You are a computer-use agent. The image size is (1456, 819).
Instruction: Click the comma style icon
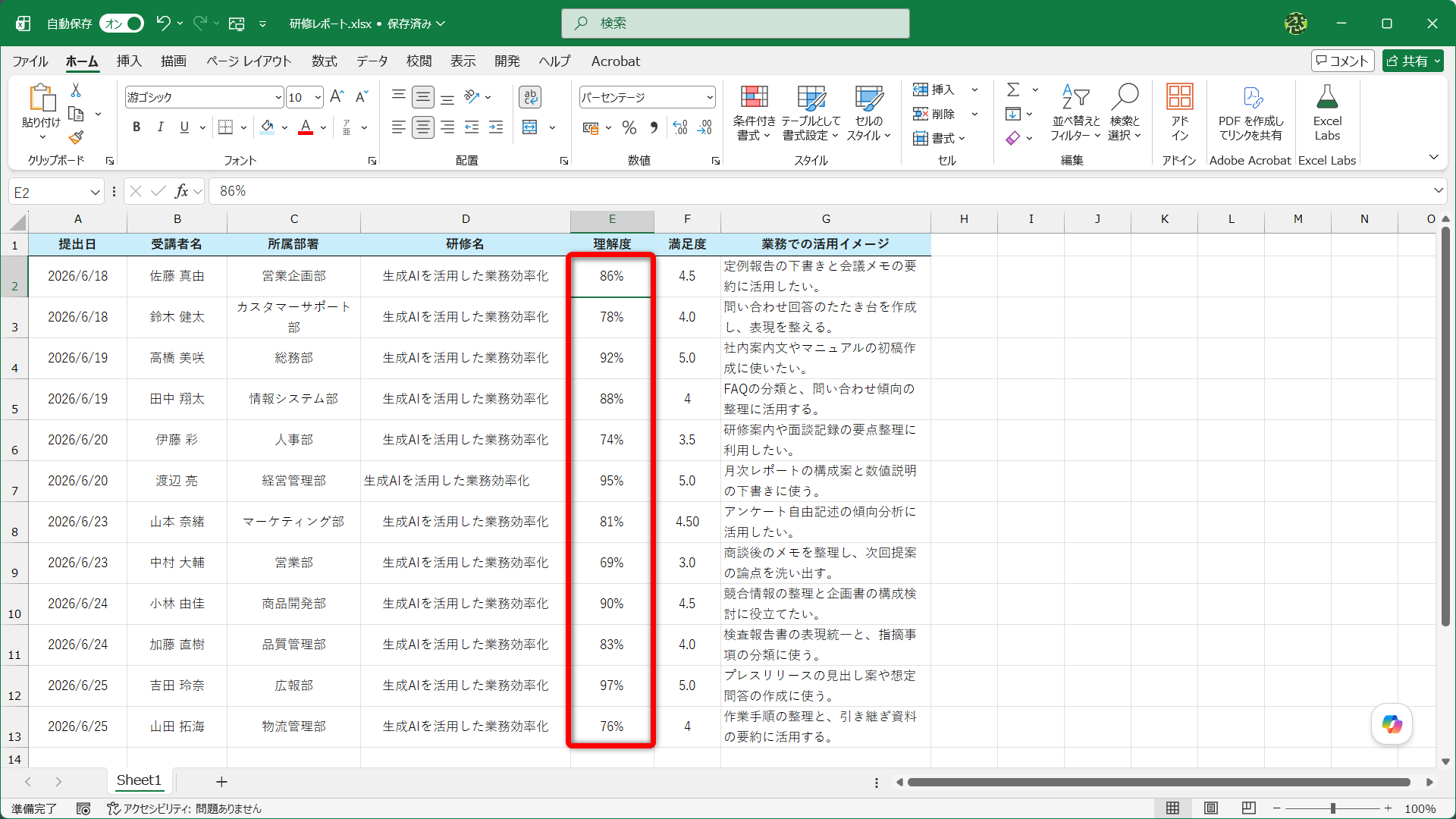(654, 127)
